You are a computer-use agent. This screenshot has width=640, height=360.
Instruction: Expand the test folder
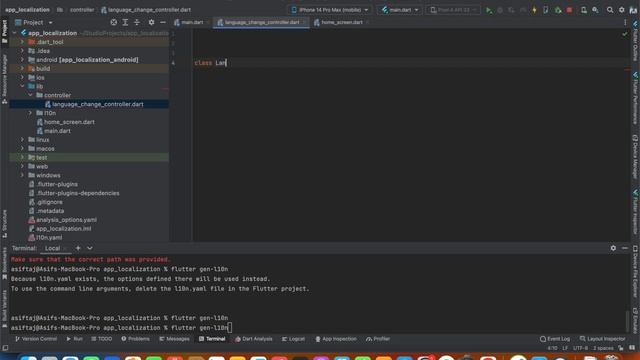point(22,158)
